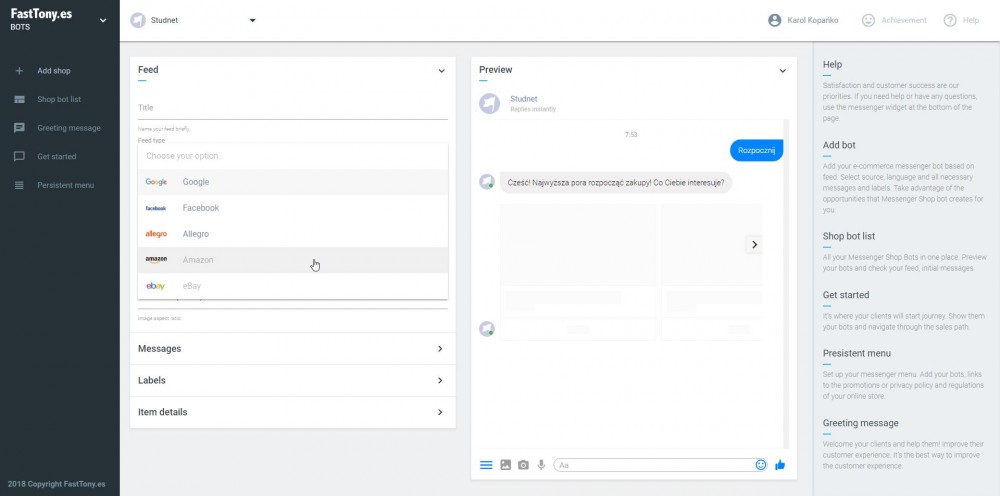Click the Replies instantly status text
This screenshot has width=1000, height=496.
pos(533,110)
